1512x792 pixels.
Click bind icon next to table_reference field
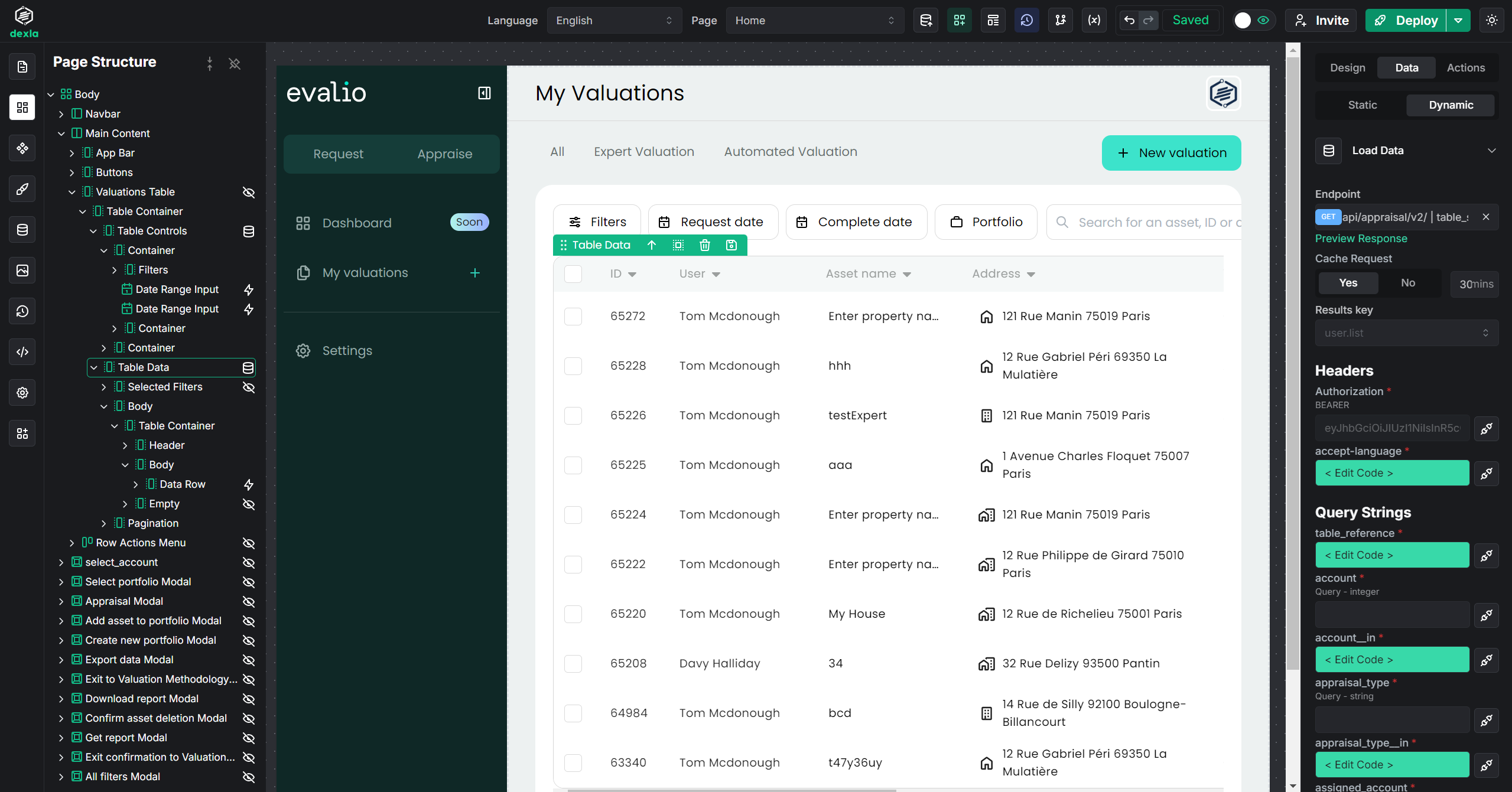coord(1486,555)
